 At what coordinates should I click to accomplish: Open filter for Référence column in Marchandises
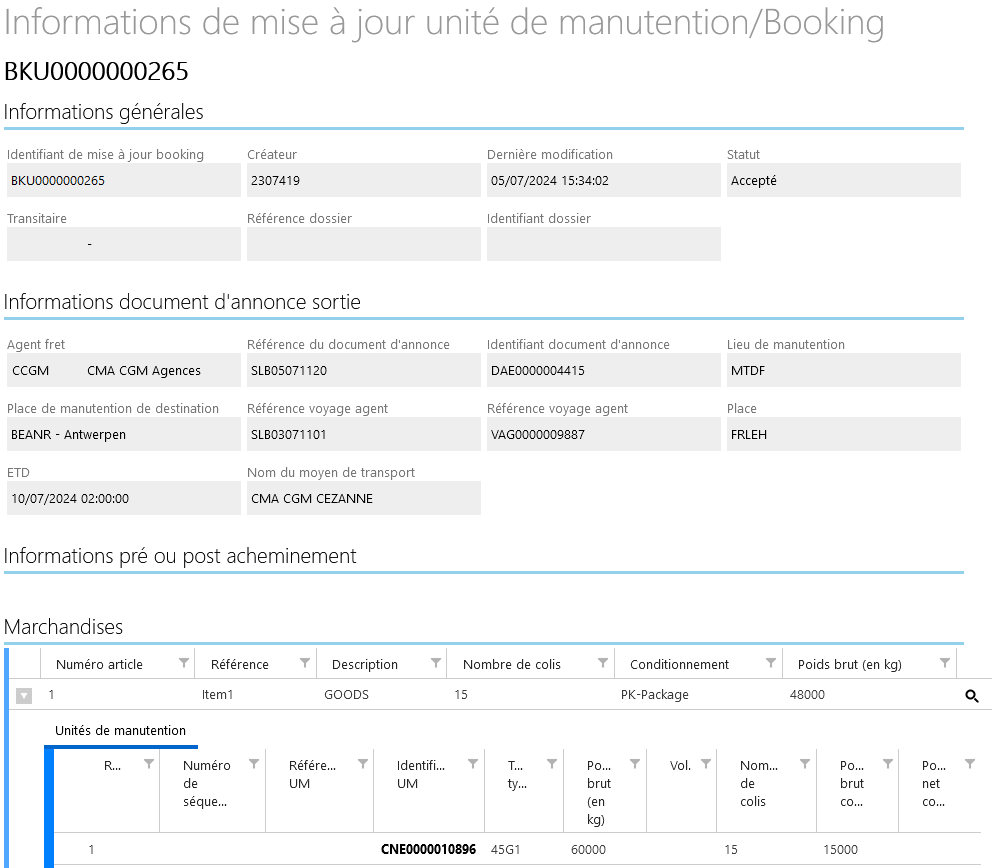304,663
